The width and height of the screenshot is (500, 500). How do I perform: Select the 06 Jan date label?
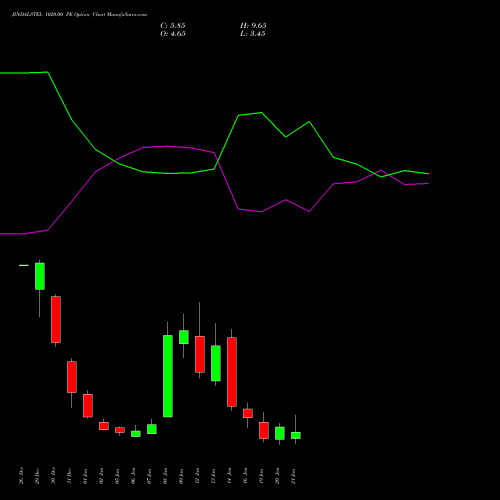pyautogui.click(x=134, y=476)
